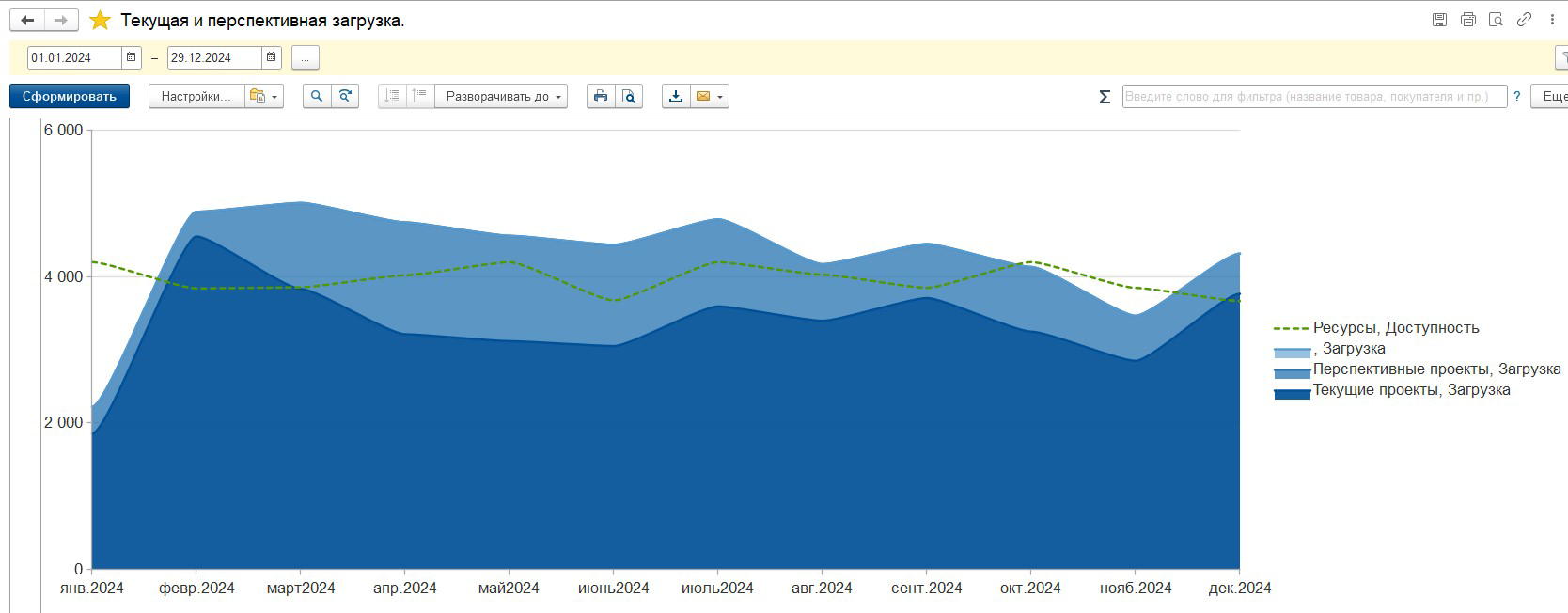The width and height of the screenshot is (1568, 613).
Task: Open the Настройки report settings
Action: [196, 96]
